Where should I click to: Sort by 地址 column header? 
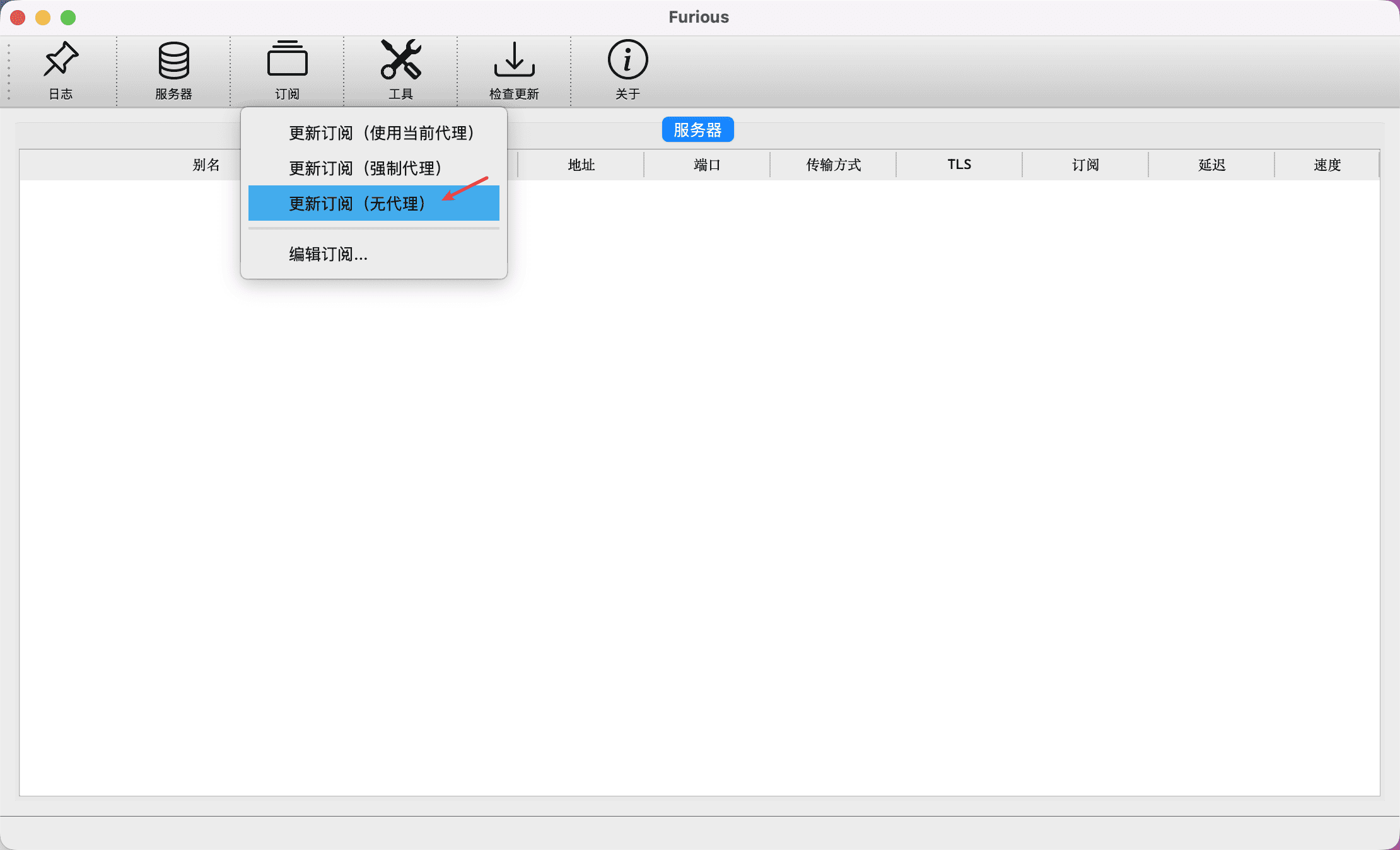coord(581,165)
